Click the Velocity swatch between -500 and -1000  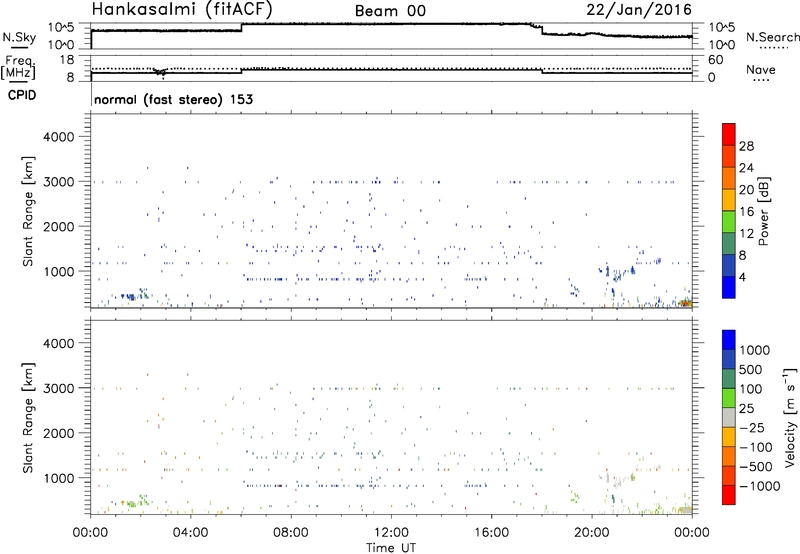point(729,475)
